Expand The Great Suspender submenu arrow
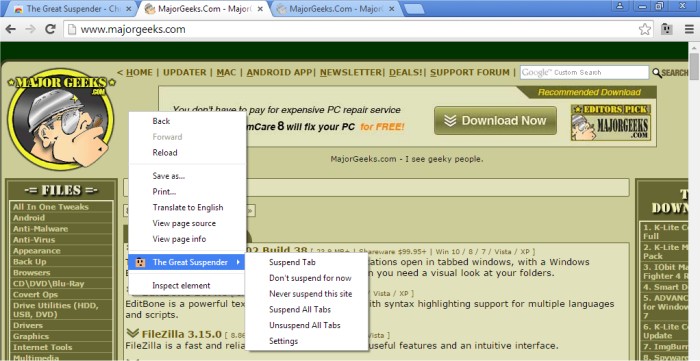The image size is (700, 361). point(238,262)
